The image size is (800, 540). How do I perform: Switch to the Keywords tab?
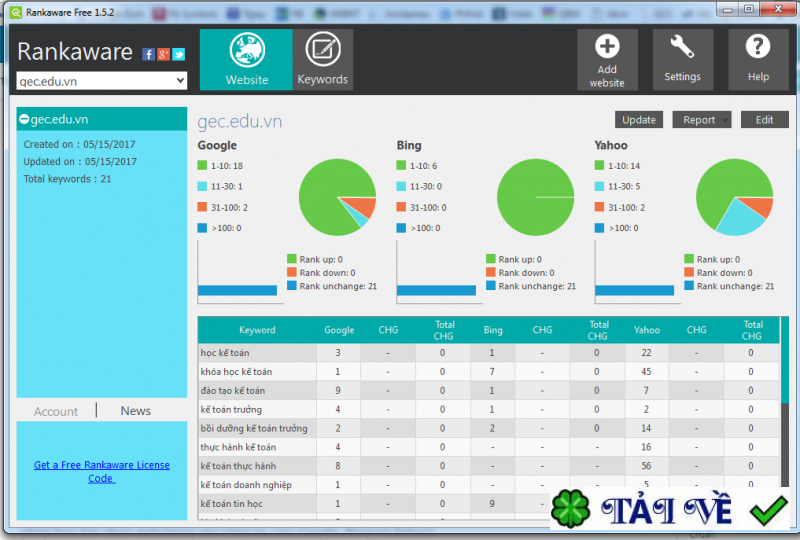(x=322, y=60)
